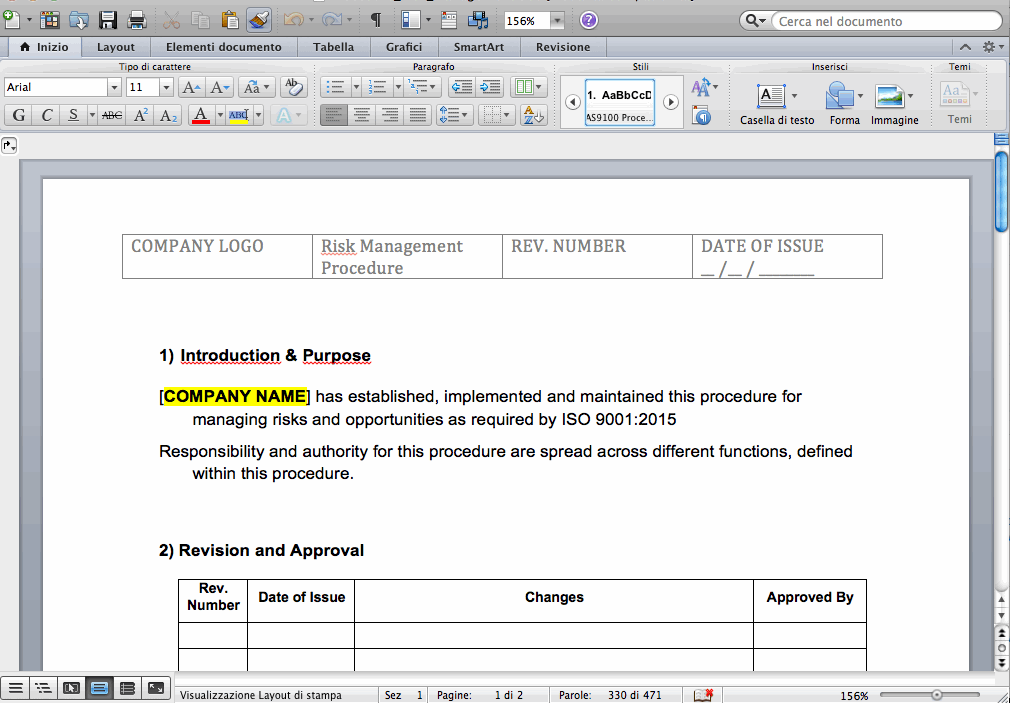The height and width of the screenshot is (703, 1010).
Task: Click the zoom slider in status bar
Action: pyautogui.click(x=937, y=695)
